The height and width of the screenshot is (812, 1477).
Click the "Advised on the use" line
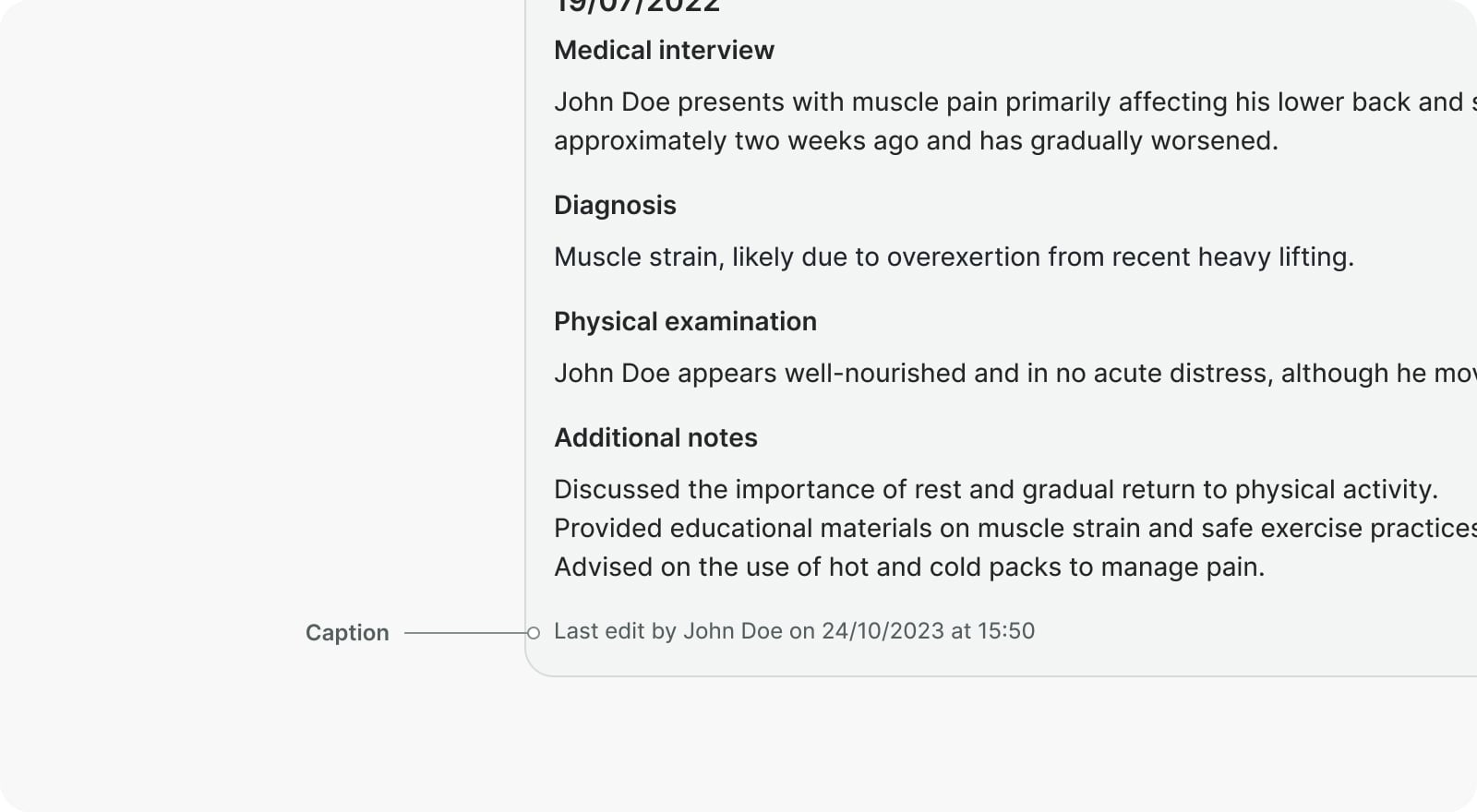coord(908,567)
